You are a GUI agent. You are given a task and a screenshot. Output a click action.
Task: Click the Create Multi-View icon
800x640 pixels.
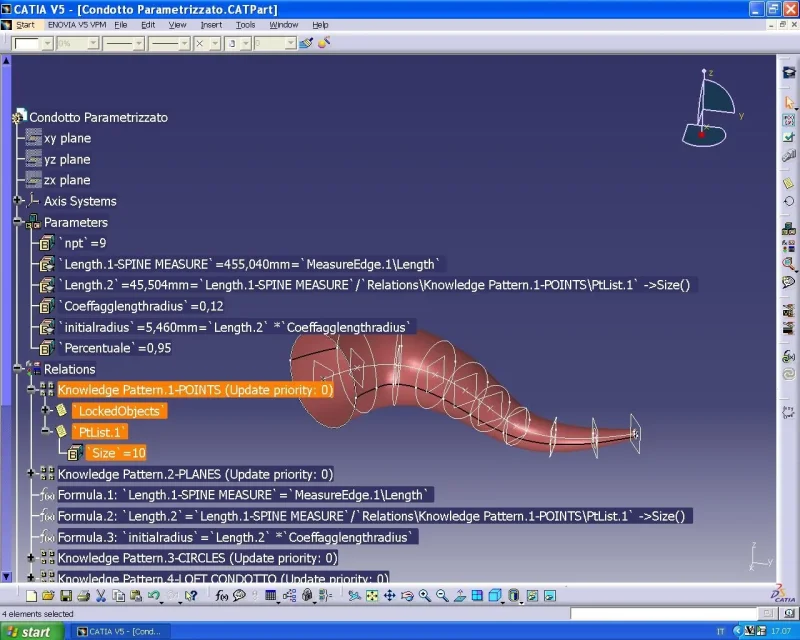(x=477, y=596)
